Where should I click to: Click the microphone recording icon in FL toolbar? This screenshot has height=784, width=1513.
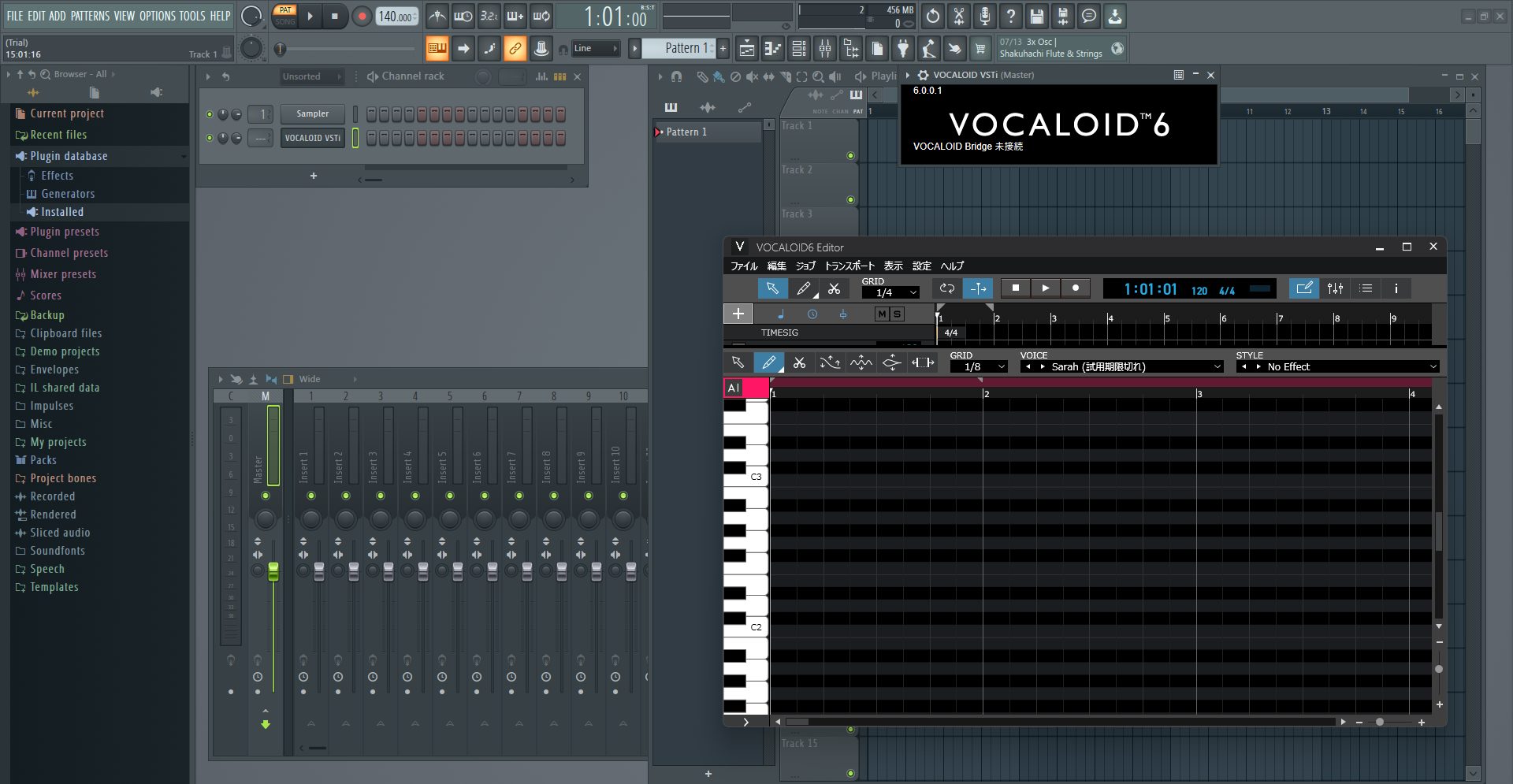985,16
